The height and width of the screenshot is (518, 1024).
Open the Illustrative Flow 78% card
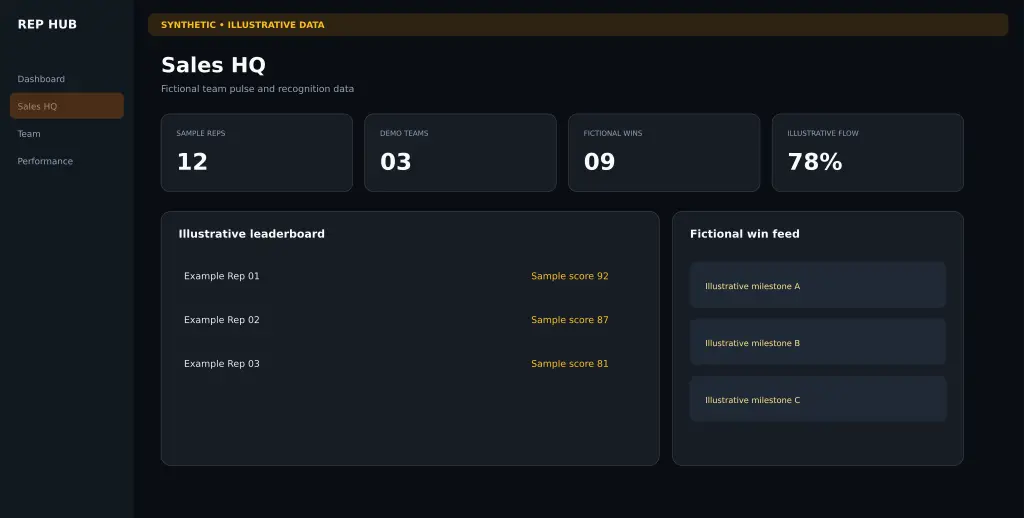point(868,153)
